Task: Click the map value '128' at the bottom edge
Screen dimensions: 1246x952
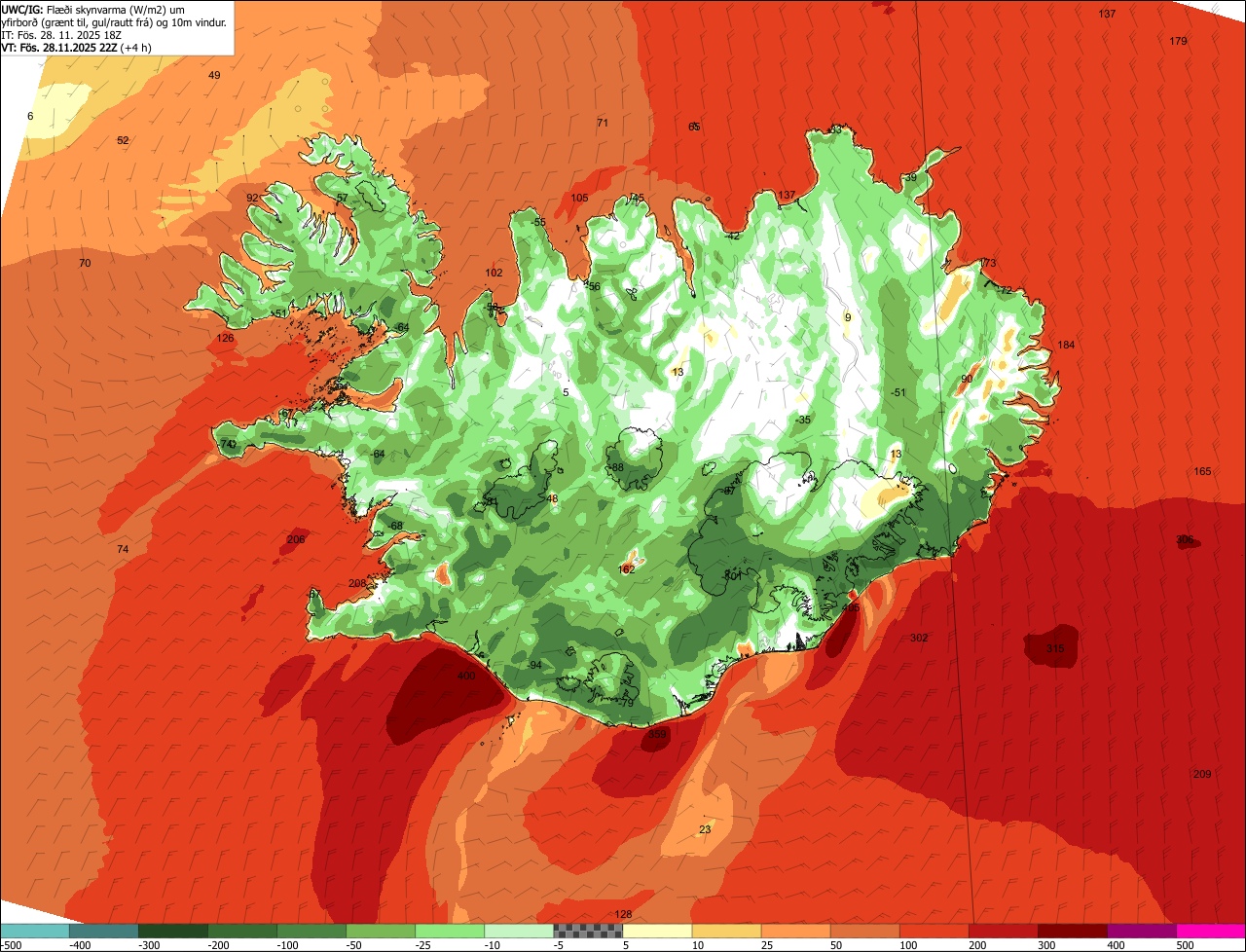Action: coord(624,914)
